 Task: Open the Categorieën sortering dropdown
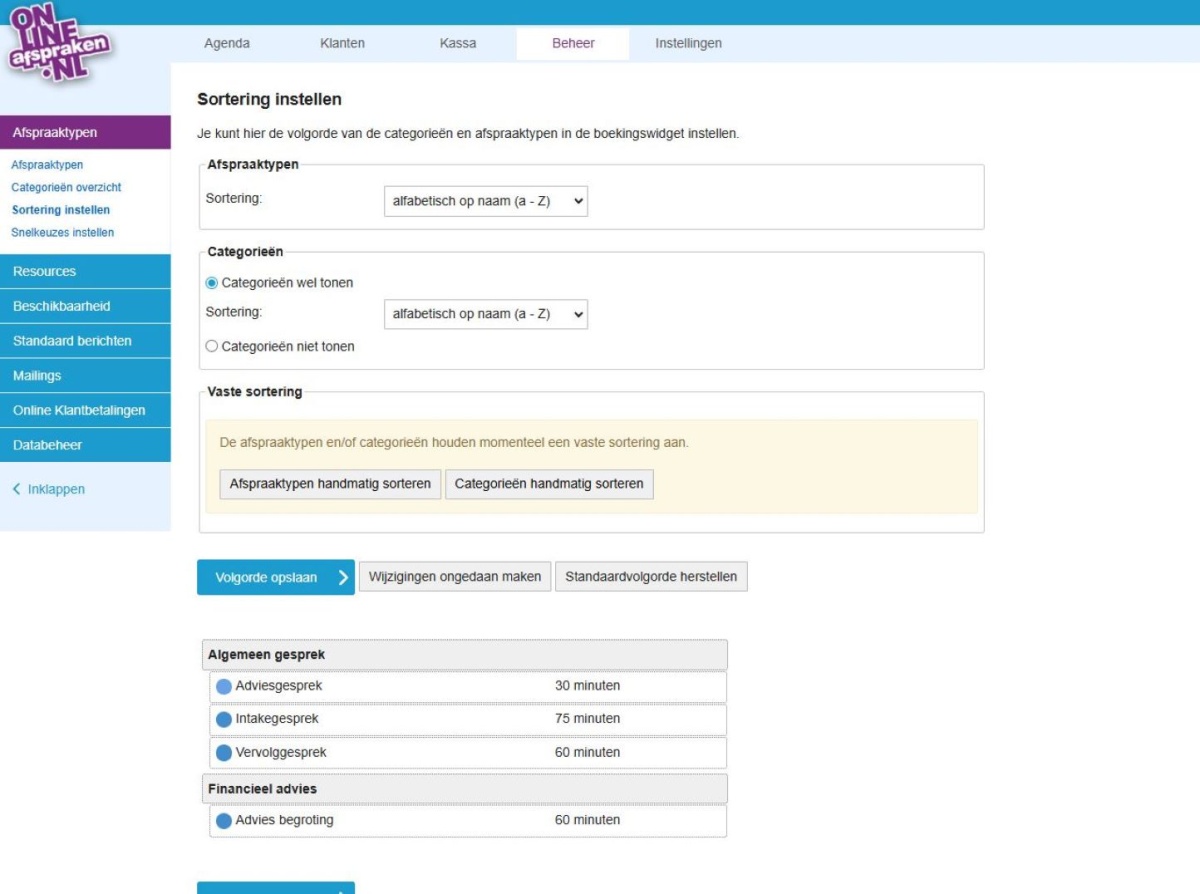point(486,314)
